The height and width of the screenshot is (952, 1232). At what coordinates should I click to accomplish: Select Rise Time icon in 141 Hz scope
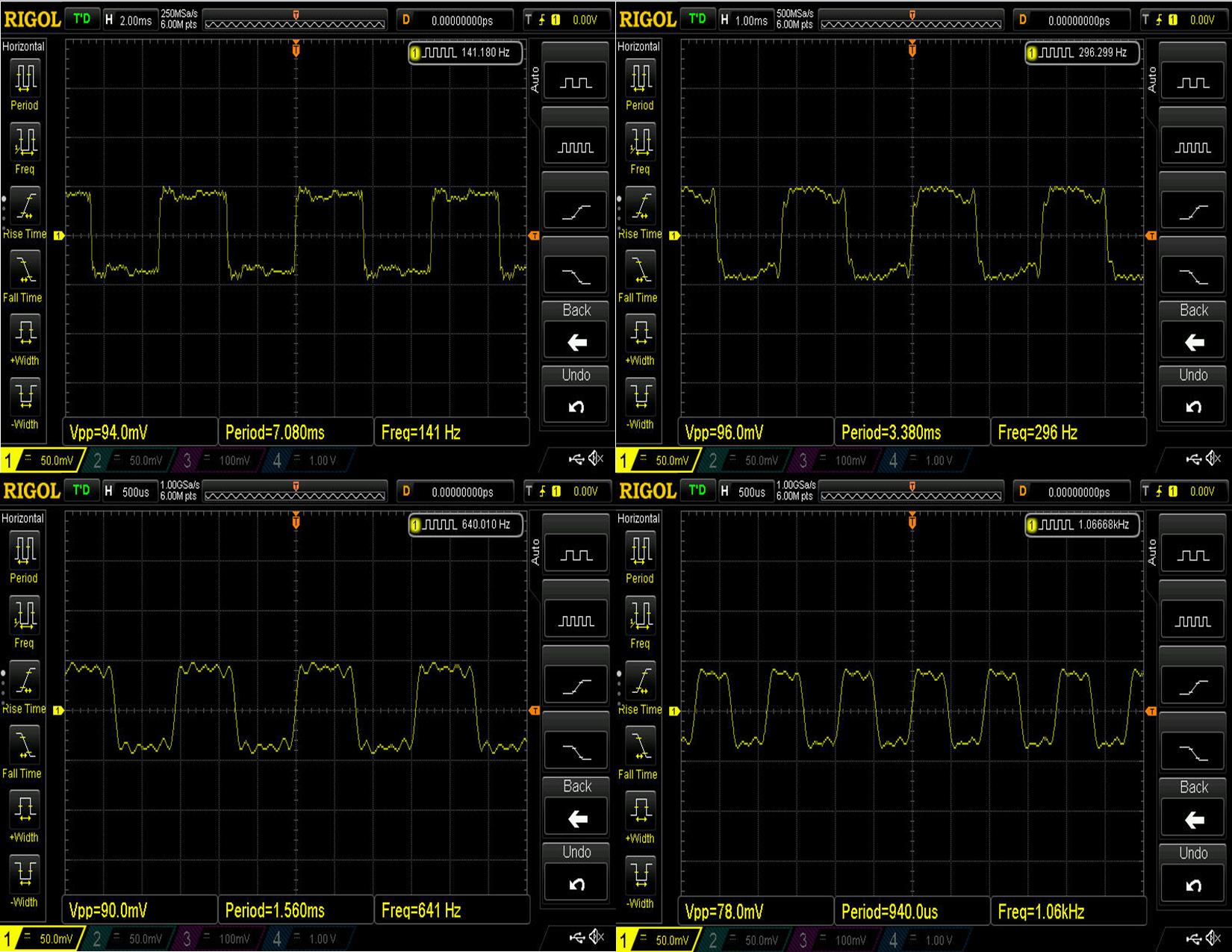[x=25, y=206]
